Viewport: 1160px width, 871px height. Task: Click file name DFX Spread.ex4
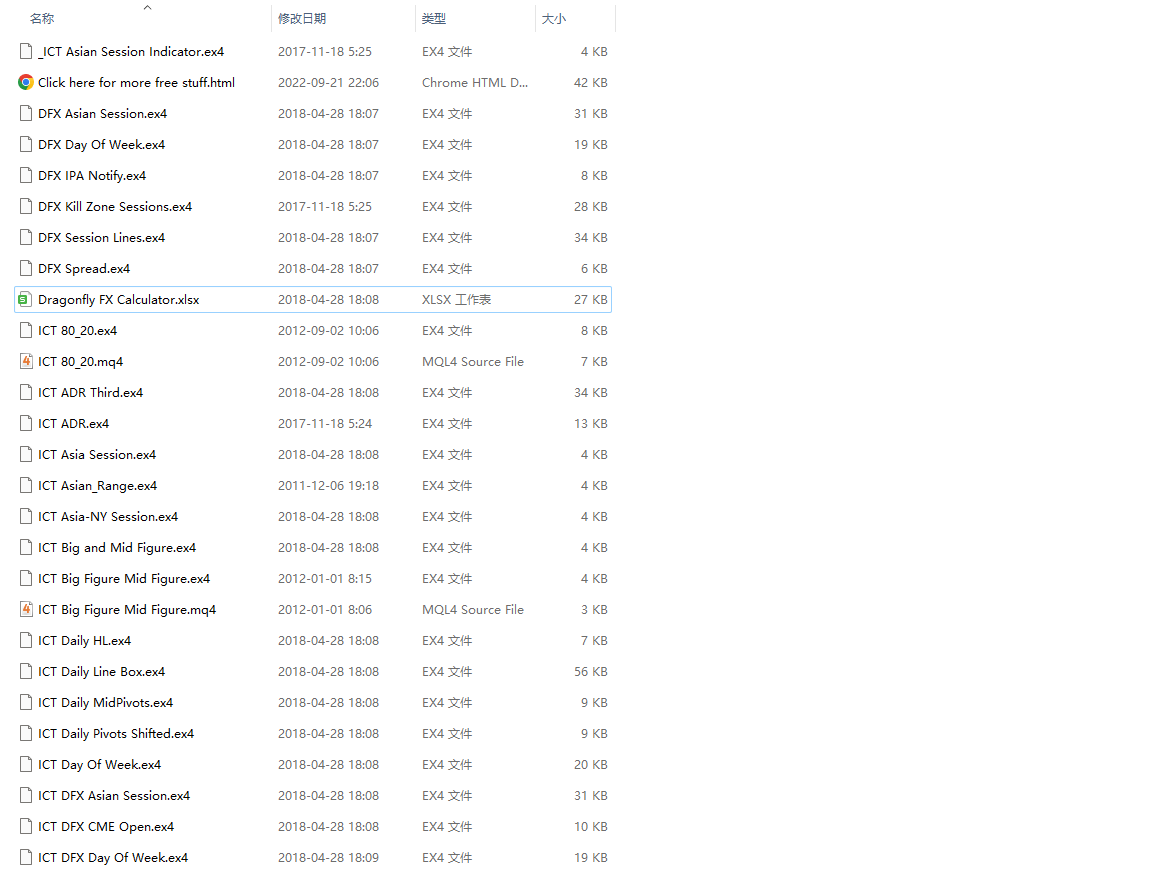(84, 269)
